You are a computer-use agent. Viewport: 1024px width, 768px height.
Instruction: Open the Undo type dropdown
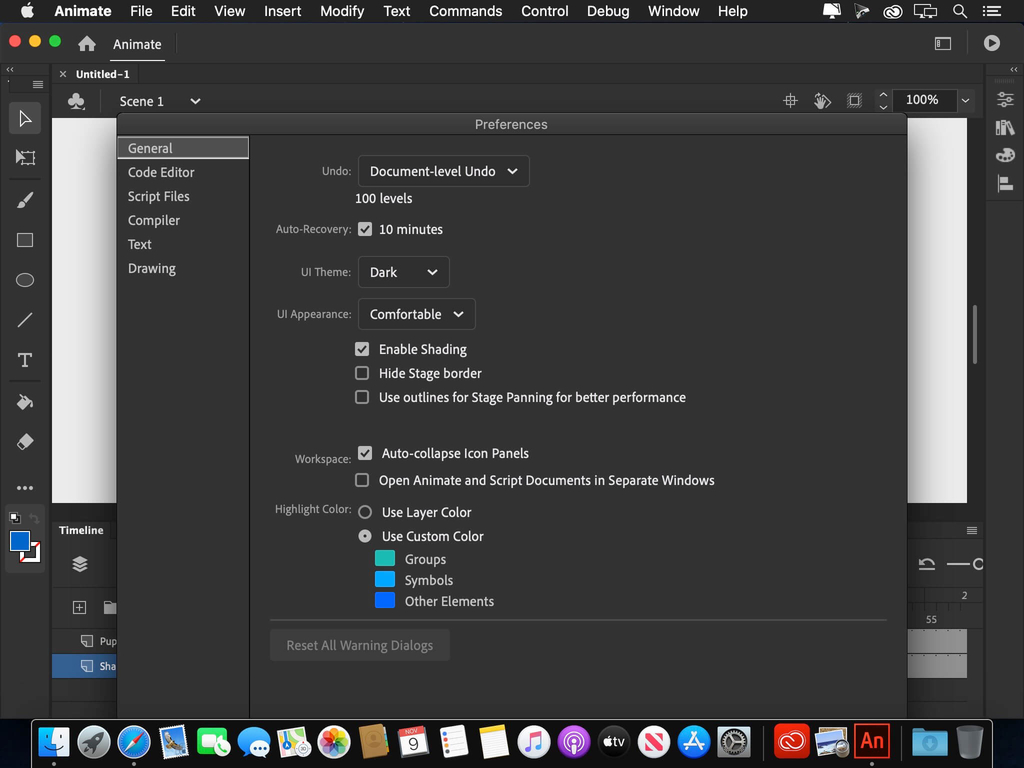(x=443, y=171)
